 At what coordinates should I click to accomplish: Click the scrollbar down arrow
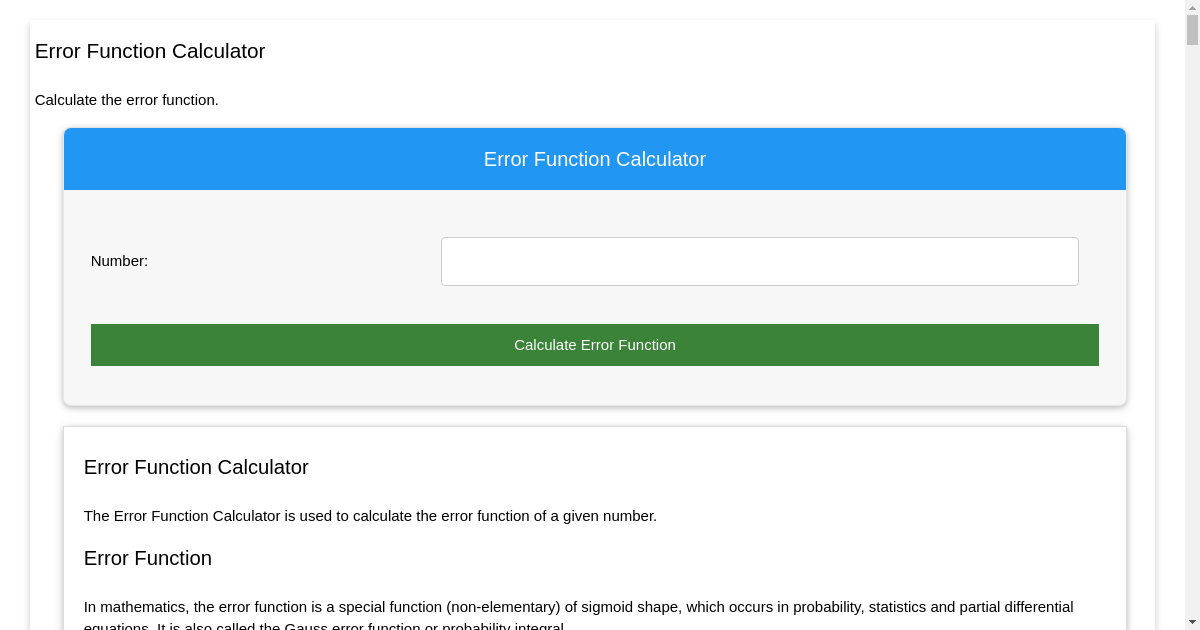[1192, 622]
